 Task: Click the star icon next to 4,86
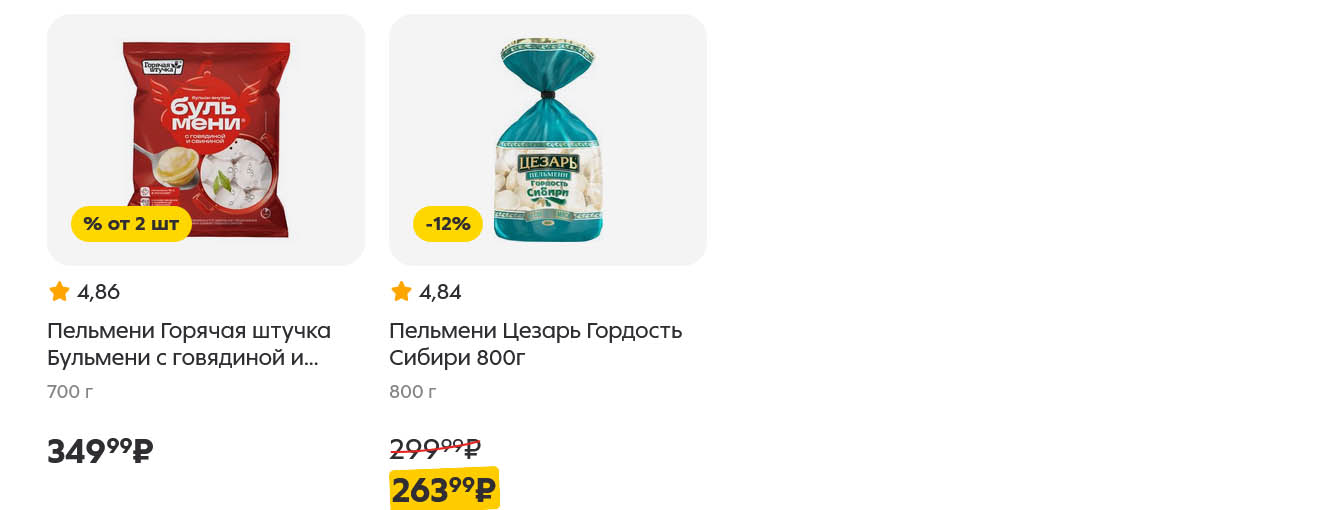(59, 292)
